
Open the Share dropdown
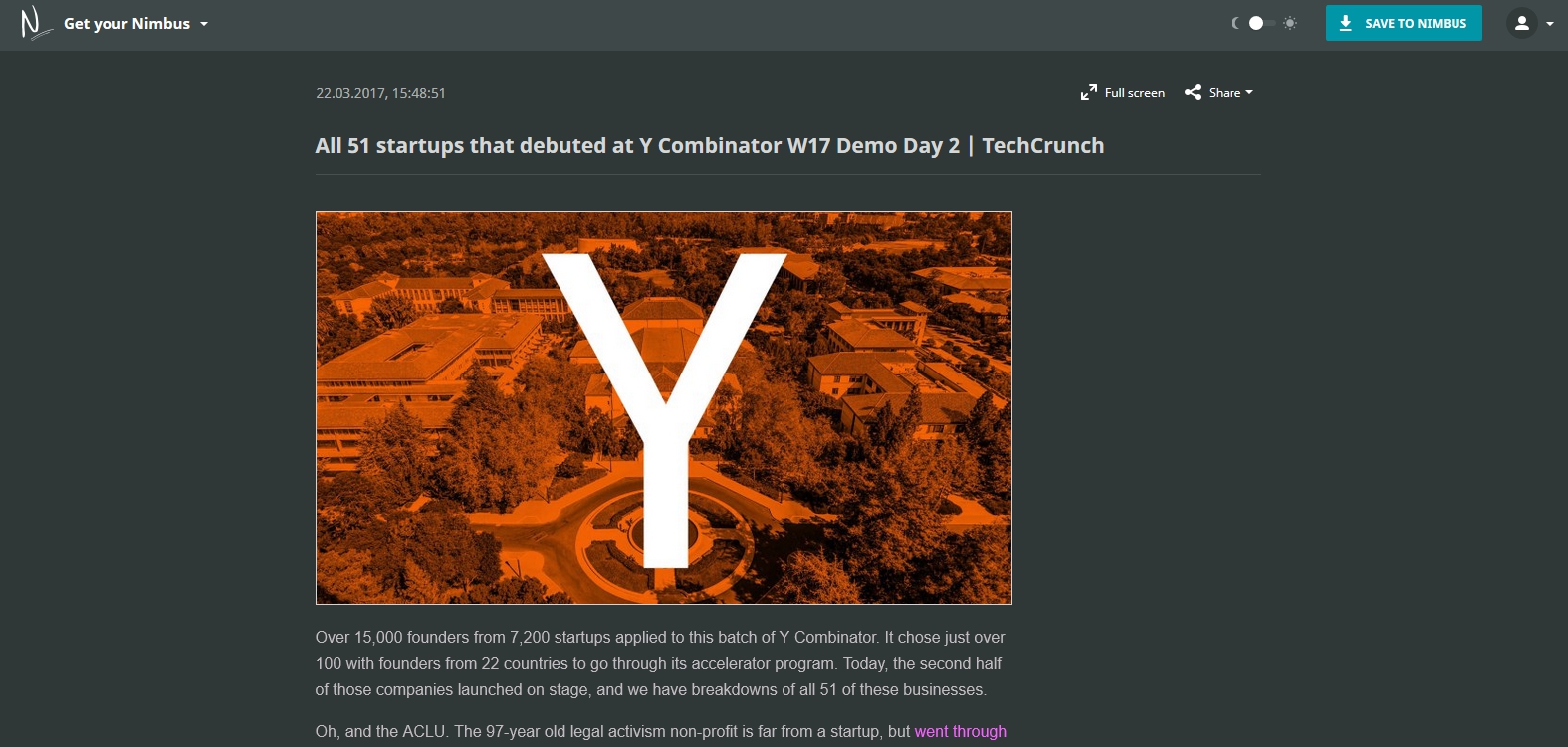click(1219, 92)
